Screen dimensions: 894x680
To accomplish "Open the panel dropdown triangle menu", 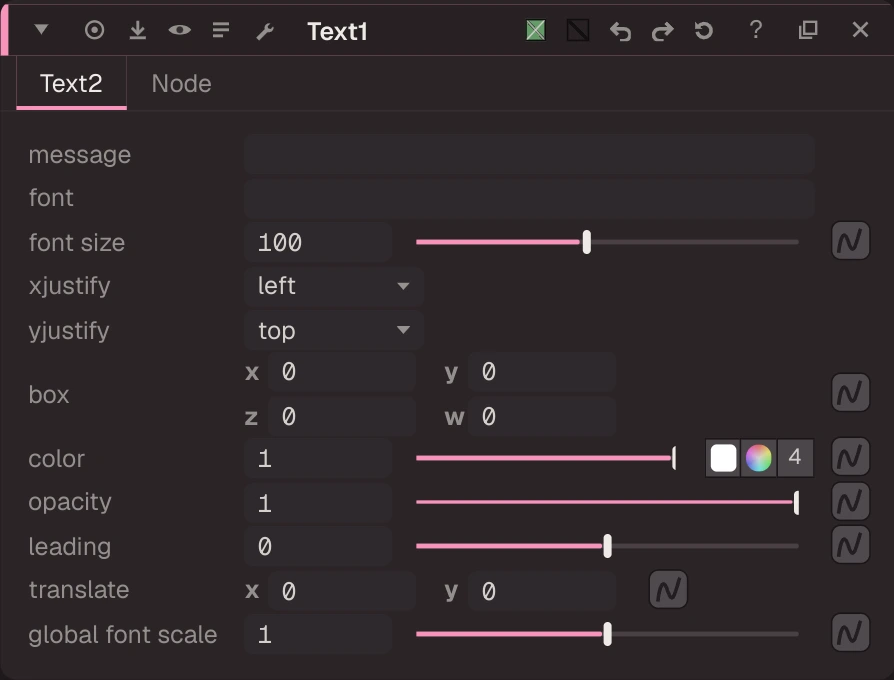I will point(41,29).
